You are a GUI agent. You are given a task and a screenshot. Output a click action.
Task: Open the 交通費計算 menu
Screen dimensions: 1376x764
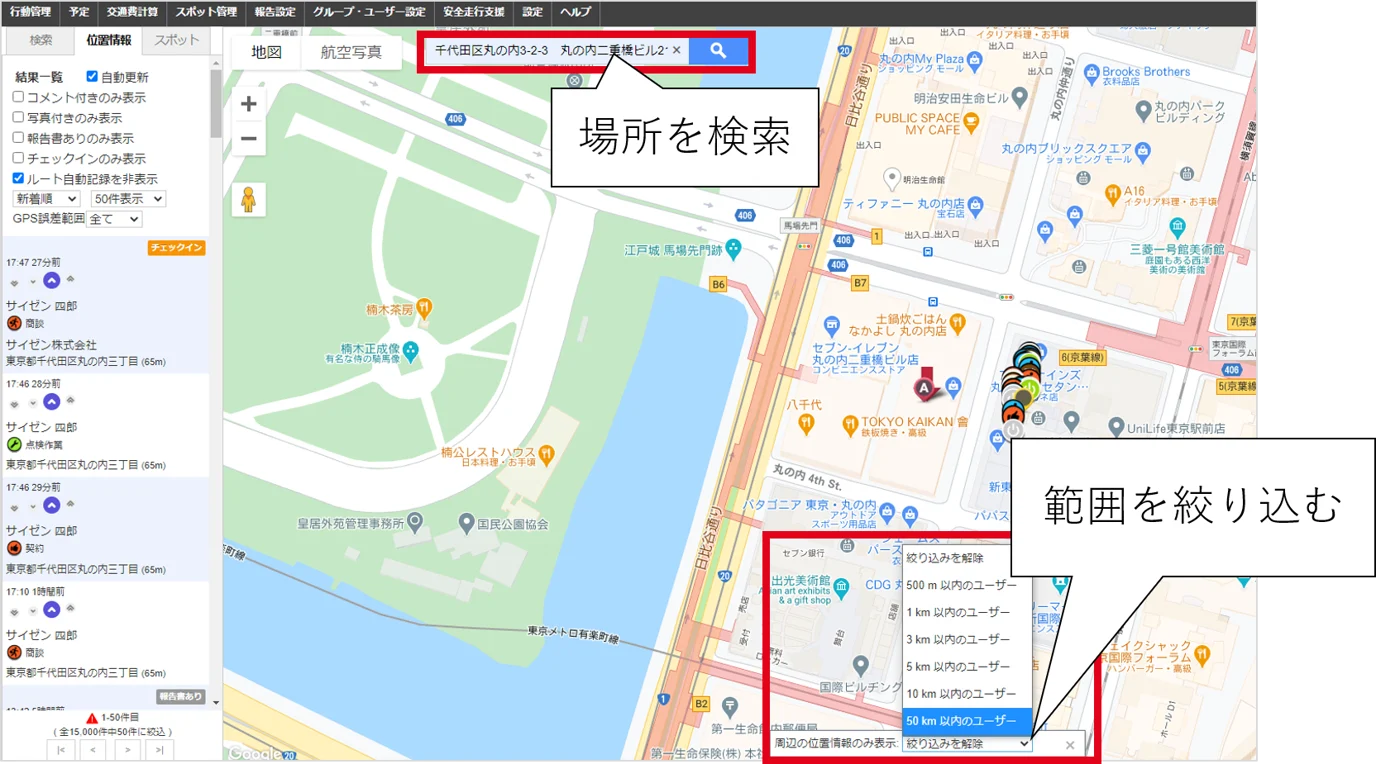click(x=132, y=12)
